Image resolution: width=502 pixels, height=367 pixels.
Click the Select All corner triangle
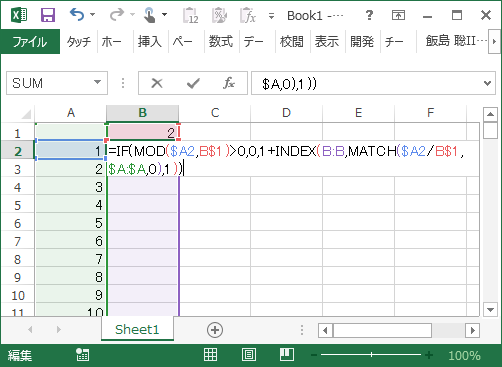(26, 114)
